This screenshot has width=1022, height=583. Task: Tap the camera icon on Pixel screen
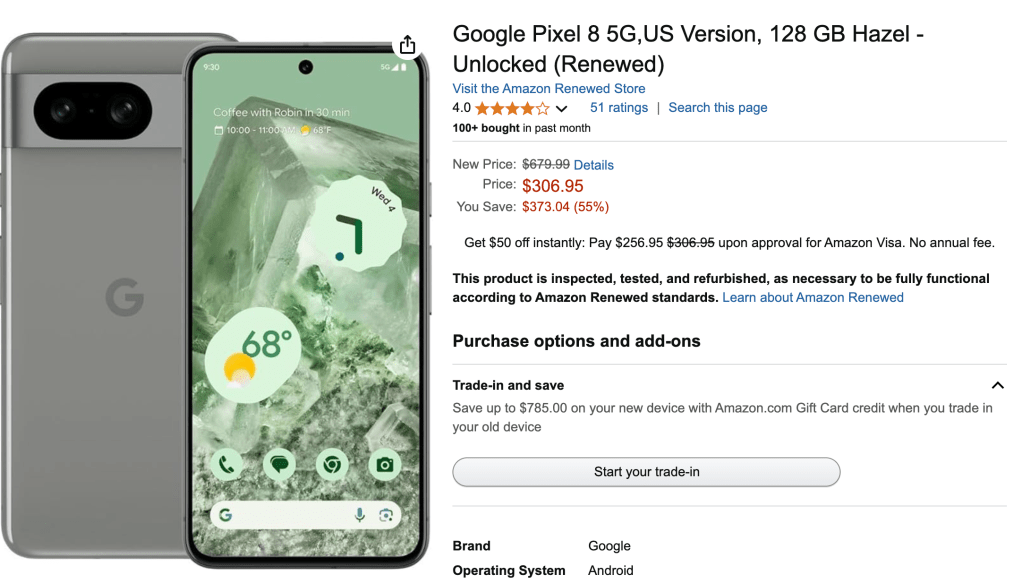pyautogui.click(x=384, y=465)
